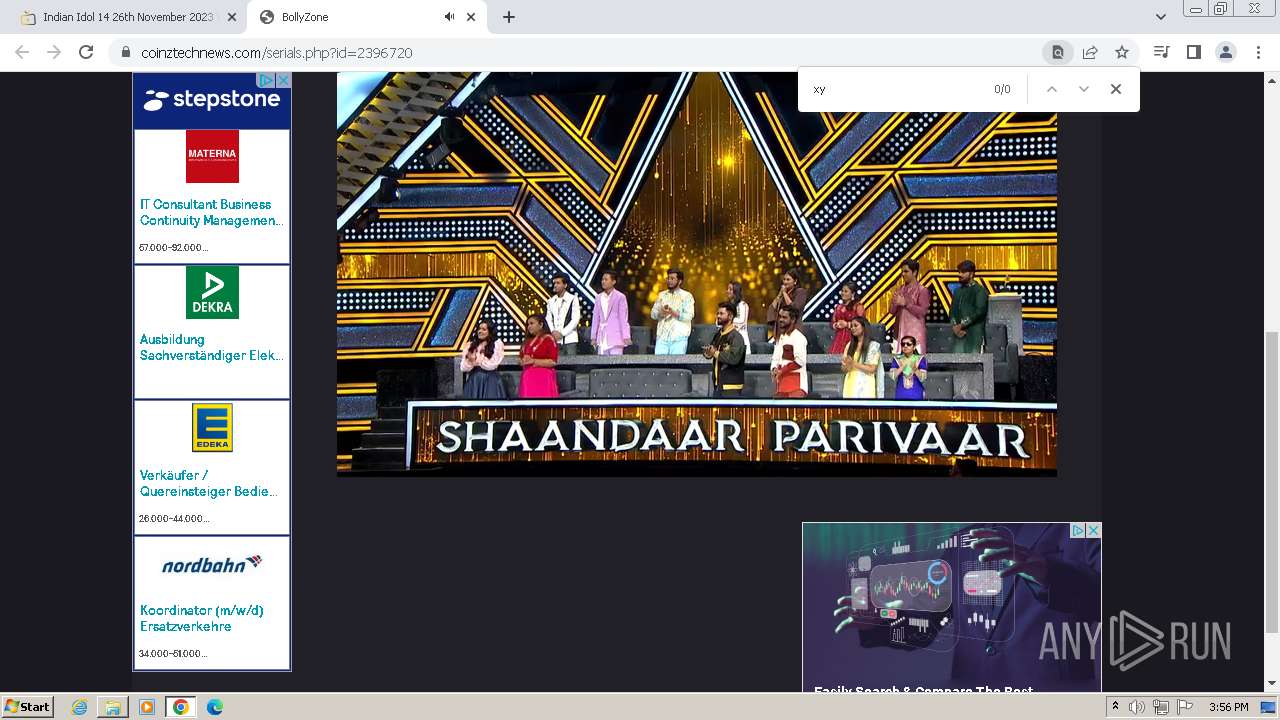Click the 34.000–51.000 salary text

pyautogui.click(x=173, y=653)
